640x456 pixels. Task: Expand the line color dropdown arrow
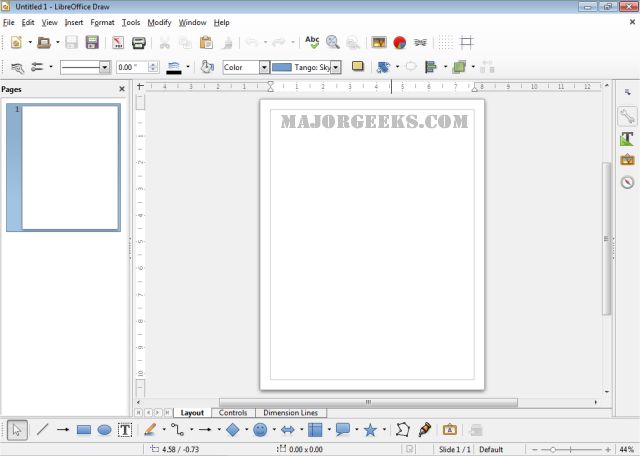click(x=188, y=67)
